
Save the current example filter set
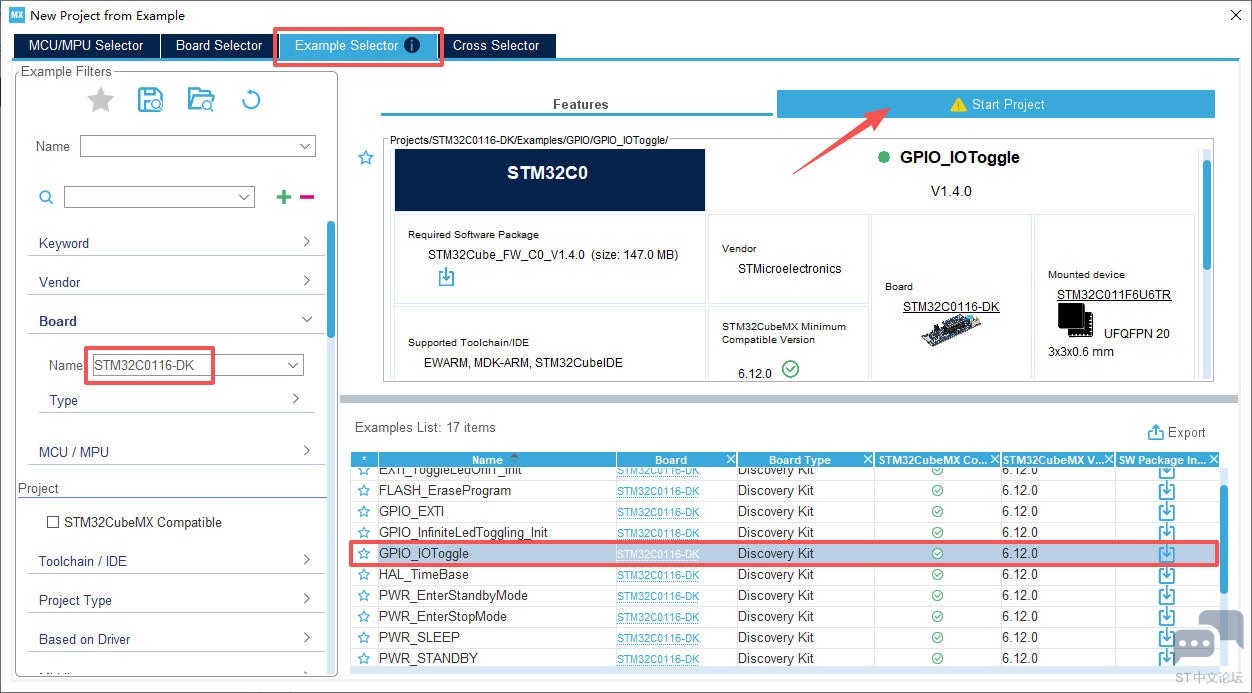point(151,99)
